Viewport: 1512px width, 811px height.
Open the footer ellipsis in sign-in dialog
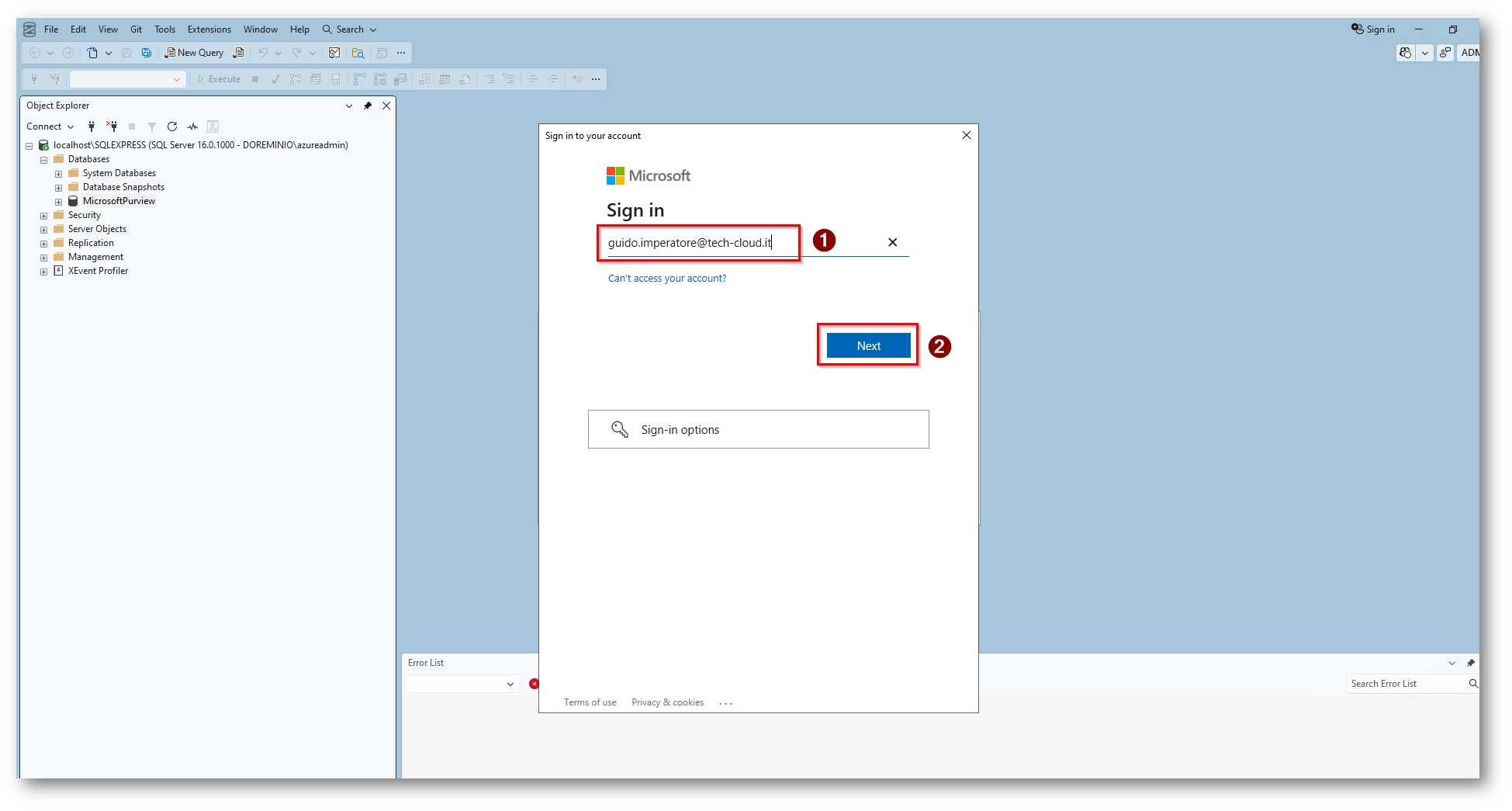point(725,703)
